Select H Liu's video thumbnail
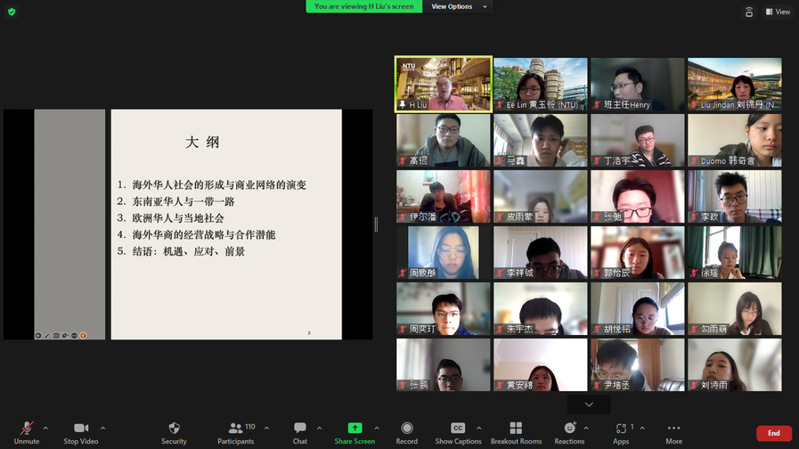The width and height of the screenshot is (799, 449). 443,83
